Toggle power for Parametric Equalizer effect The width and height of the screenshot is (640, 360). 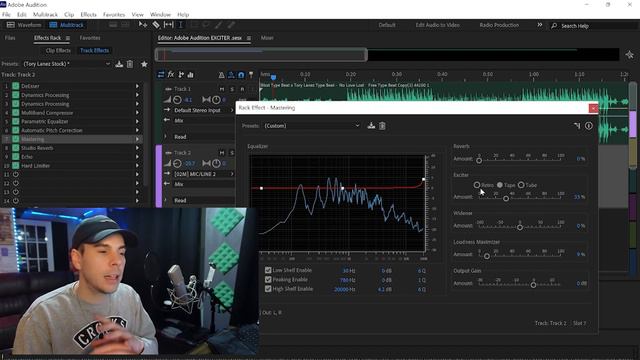pyautogui.click(x=16, y=122)
